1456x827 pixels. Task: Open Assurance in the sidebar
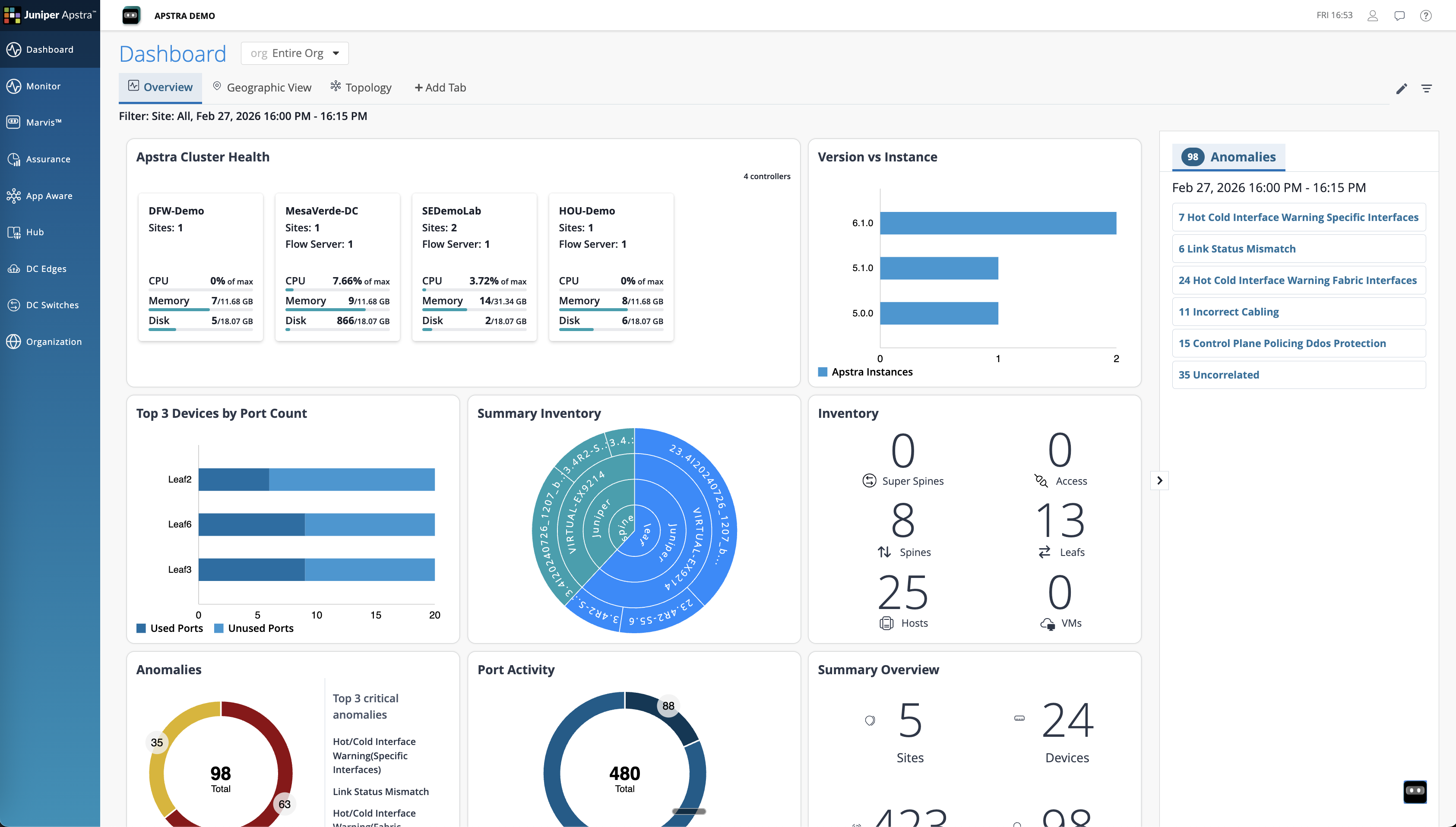coord(50,159)
